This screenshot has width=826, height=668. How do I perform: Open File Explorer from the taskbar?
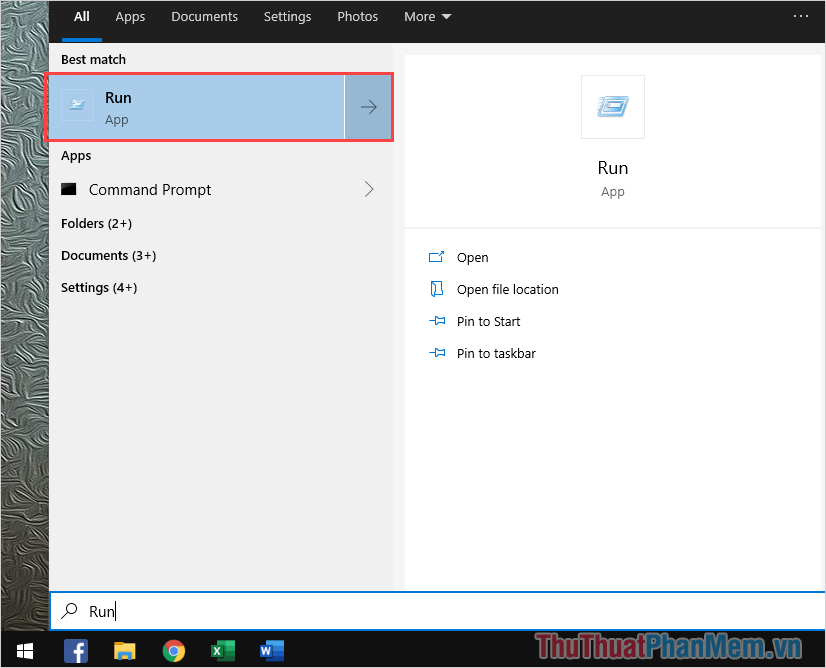(124, 651)
